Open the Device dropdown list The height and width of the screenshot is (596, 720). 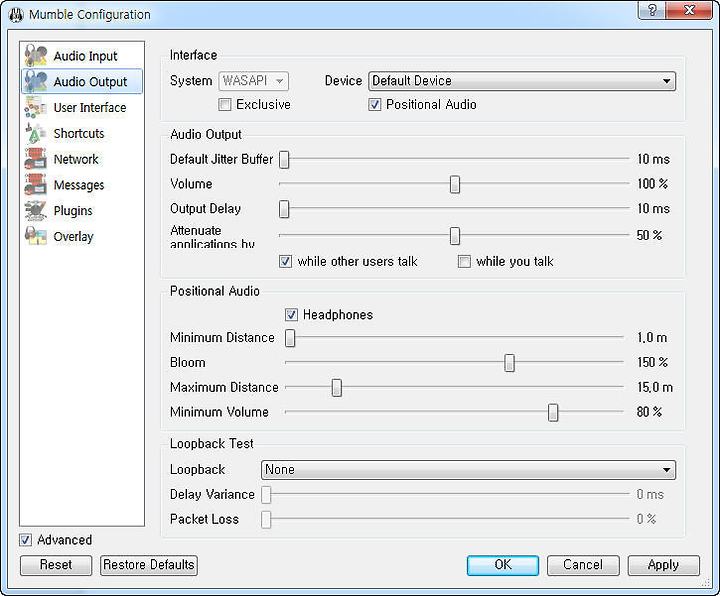(522, 81)
